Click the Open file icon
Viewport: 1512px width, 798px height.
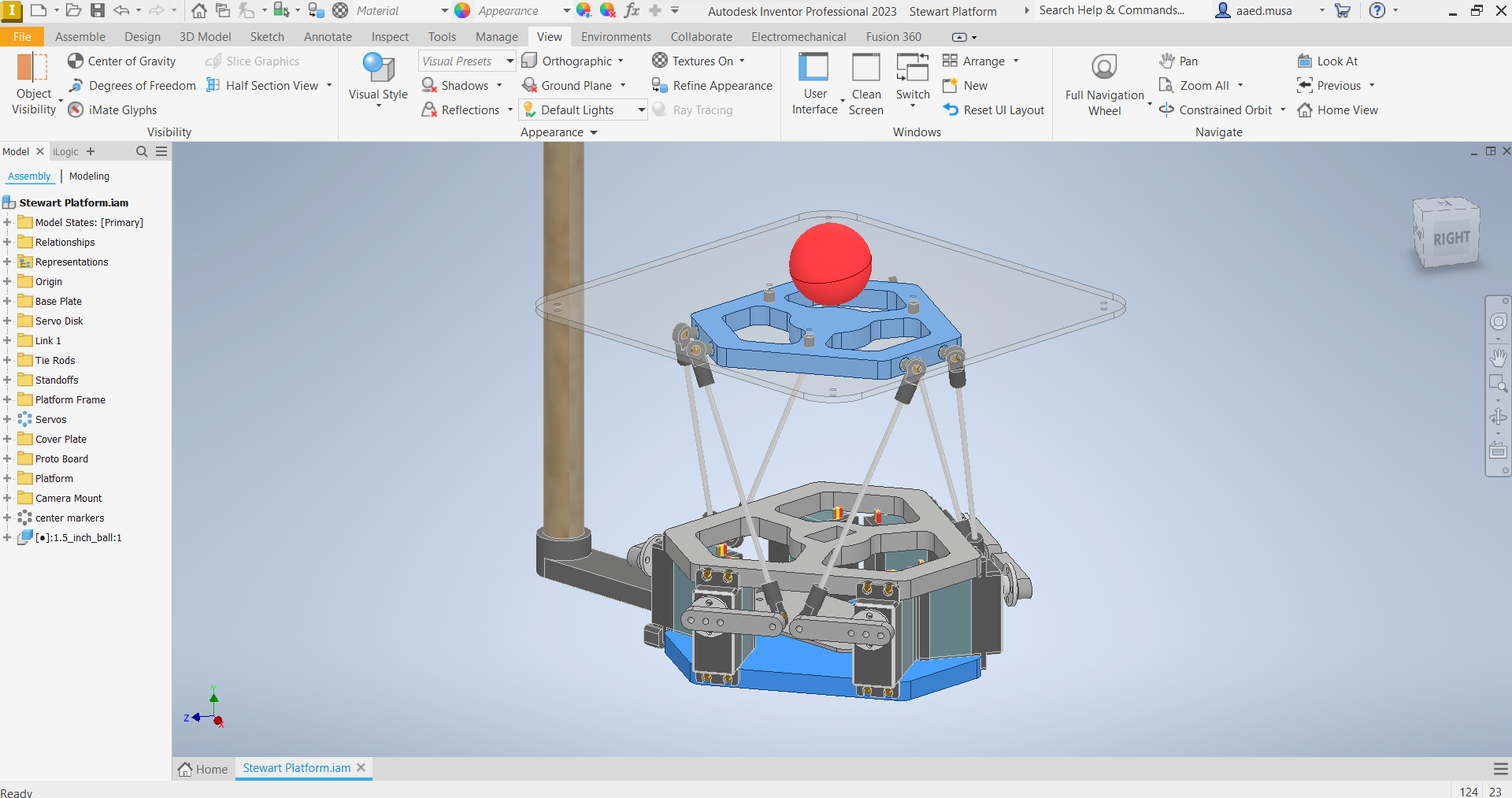73,11
